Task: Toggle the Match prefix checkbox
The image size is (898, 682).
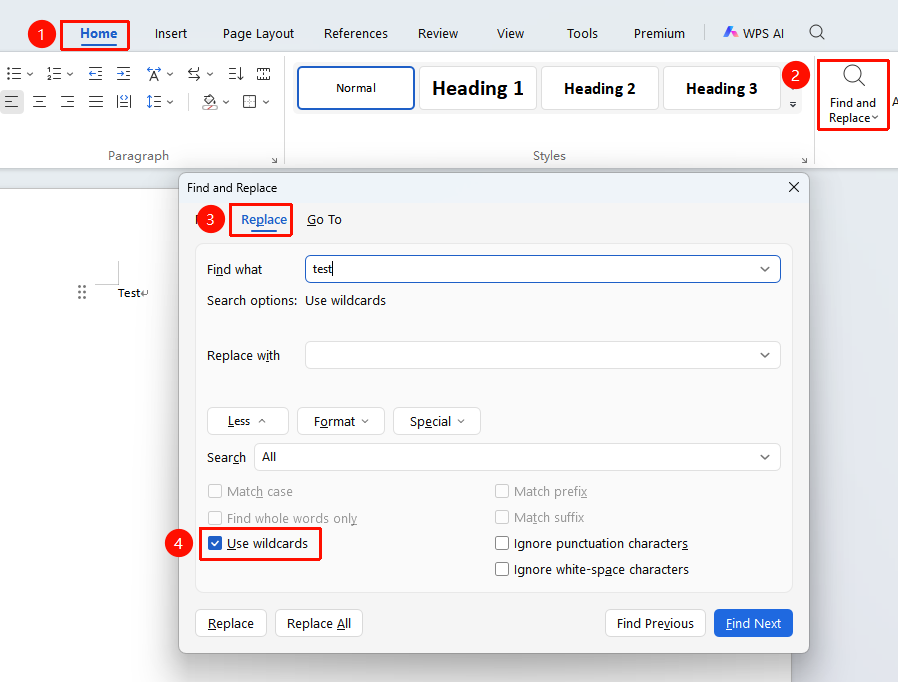Action: [x=502, y=491]
